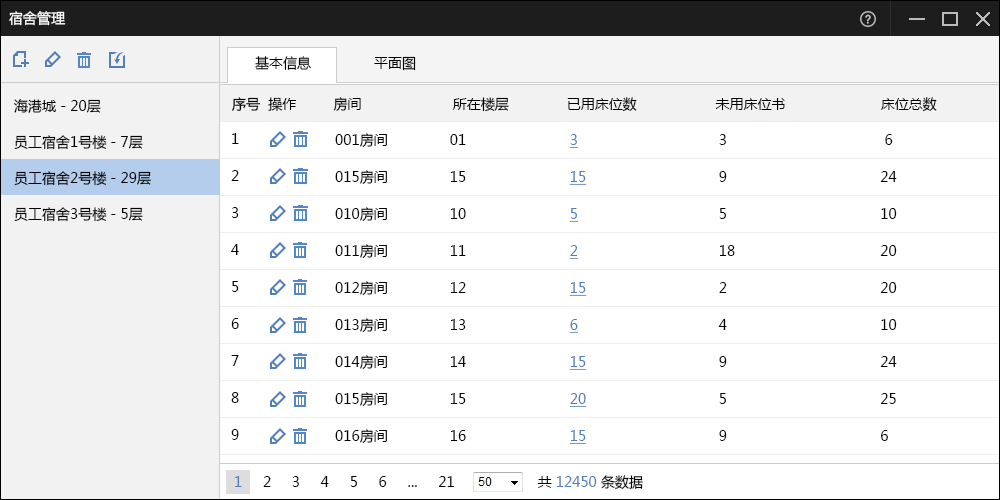Screen dimensions: 1000x500
Task: Switch to the 平面图 tab
Action: tap(395, 63)
